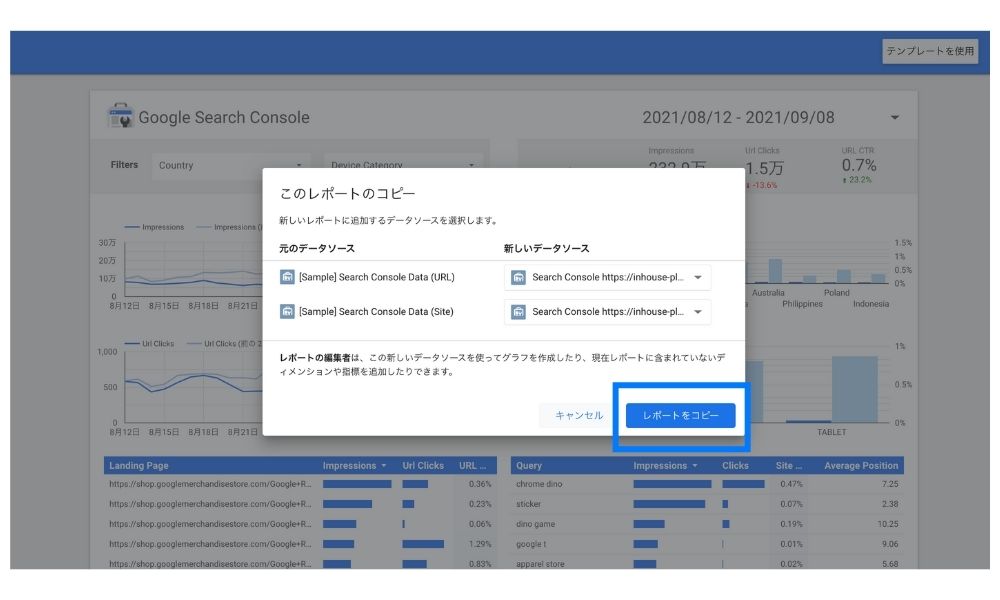Open the Country filter dropdown

[230, 165]
